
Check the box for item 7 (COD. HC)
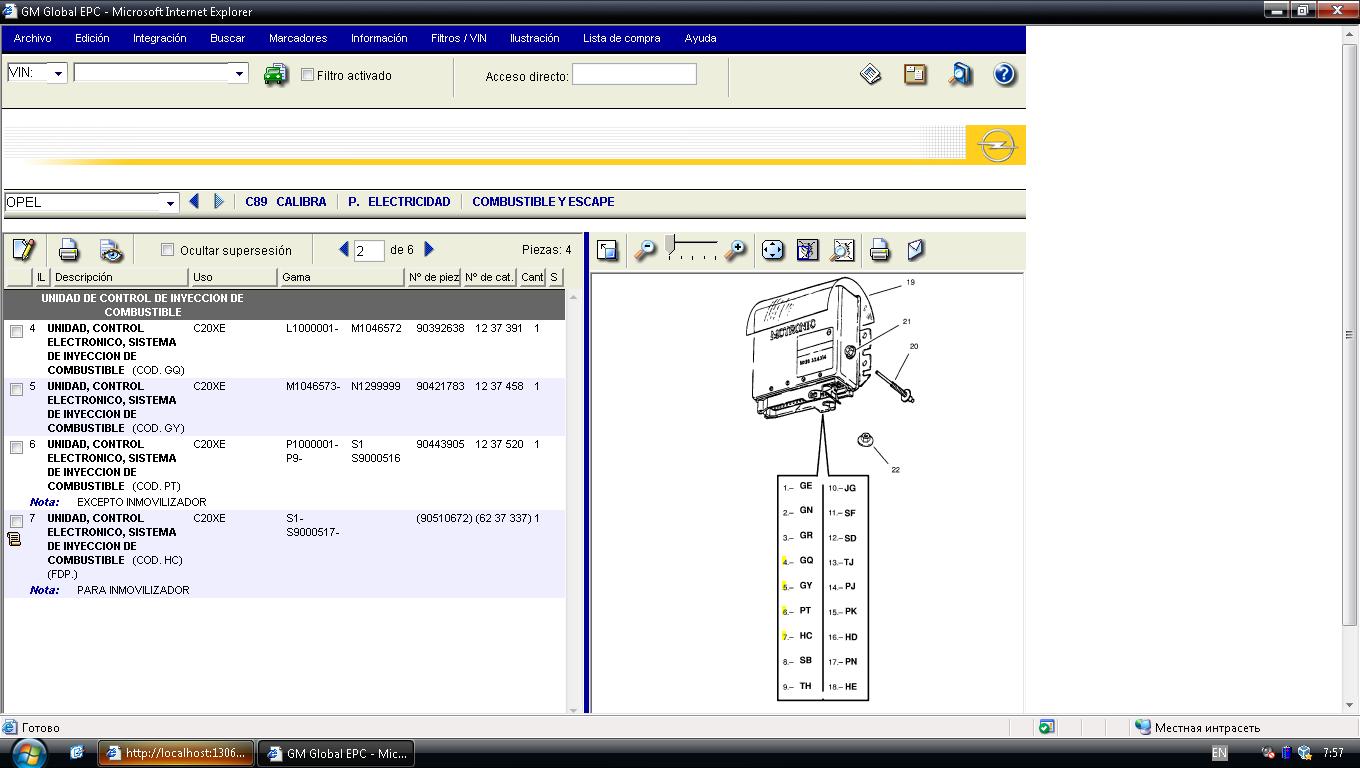(16, 521)
